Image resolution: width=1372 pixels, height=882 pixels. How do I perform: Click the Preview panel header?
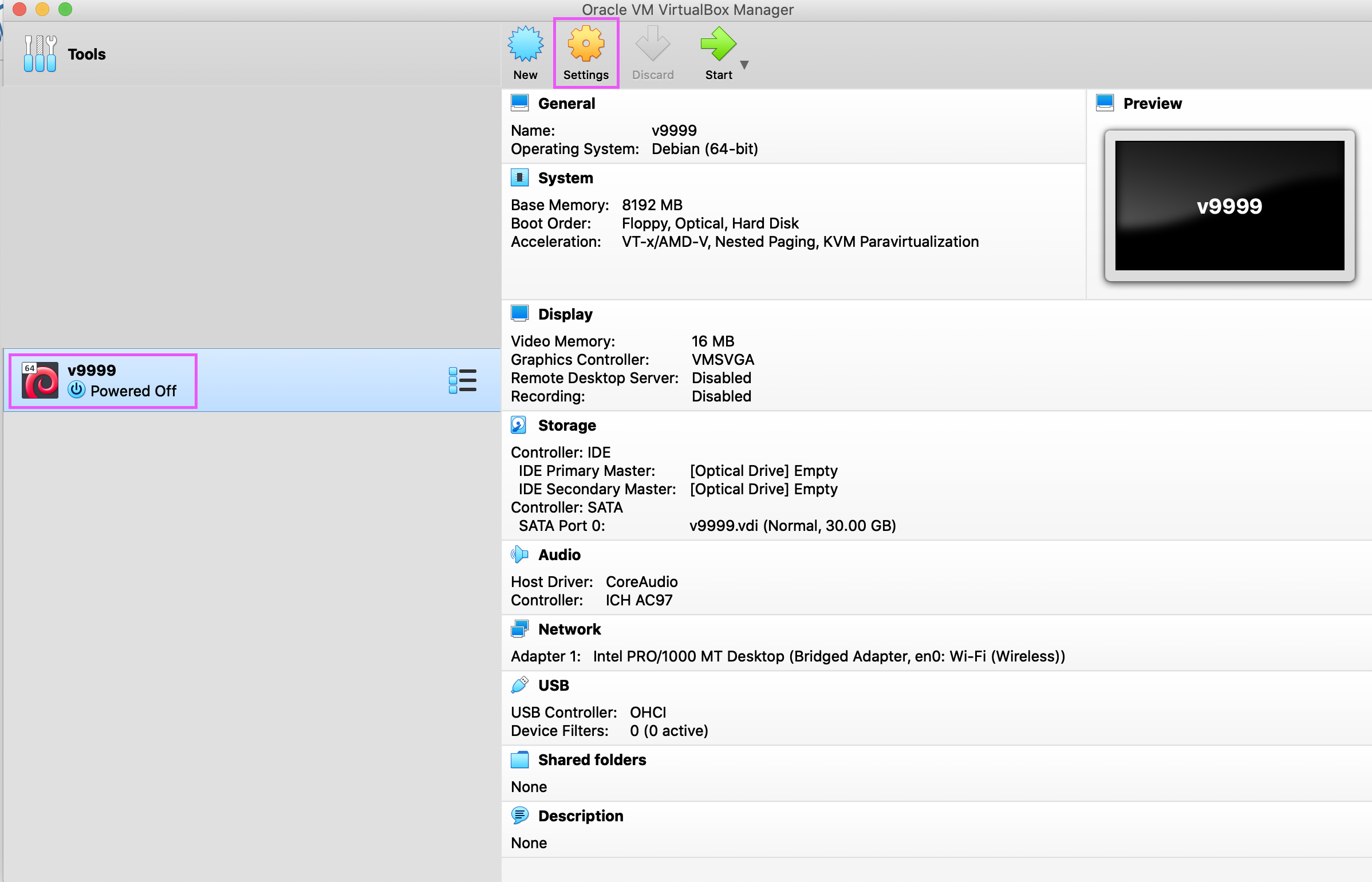click(x=1152, y=104)
